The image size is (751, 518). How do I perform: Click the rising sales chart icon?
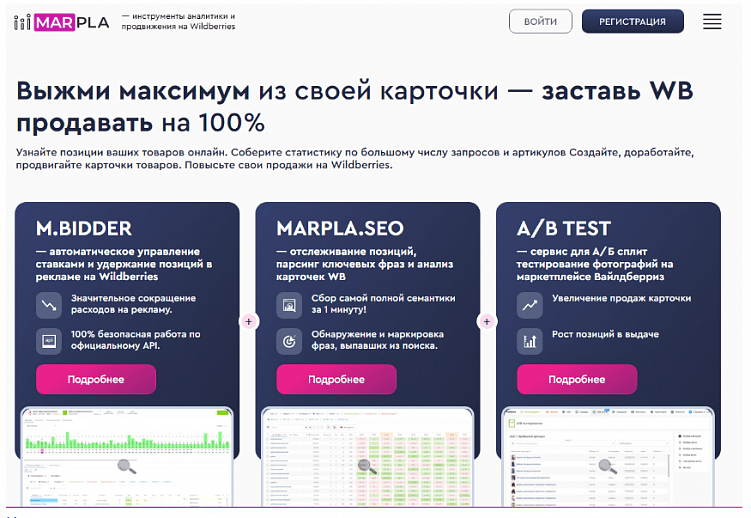click(x=530, y=305)
